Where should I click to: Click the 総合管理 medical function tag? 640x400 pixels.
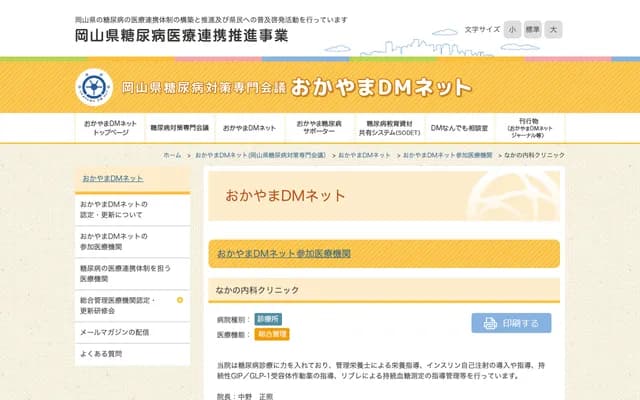(x=272, y=334)
